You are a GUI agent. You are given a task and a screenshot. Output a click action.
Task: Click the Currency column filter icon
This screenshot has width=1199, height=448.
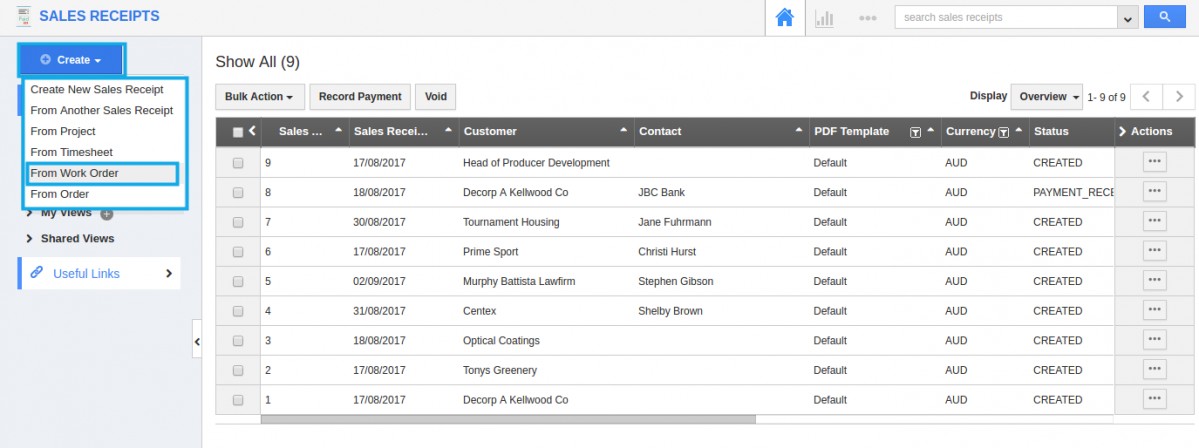pos(1003,132)
